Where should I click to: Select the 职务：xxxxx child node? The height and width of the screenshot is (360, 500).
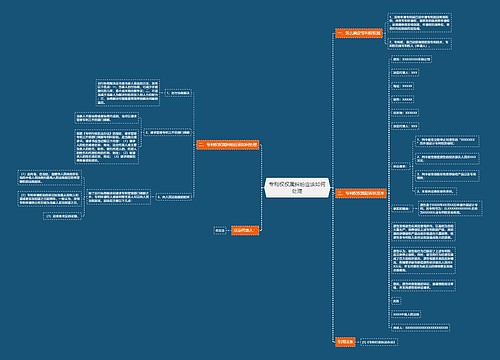(x=403, y=99)
